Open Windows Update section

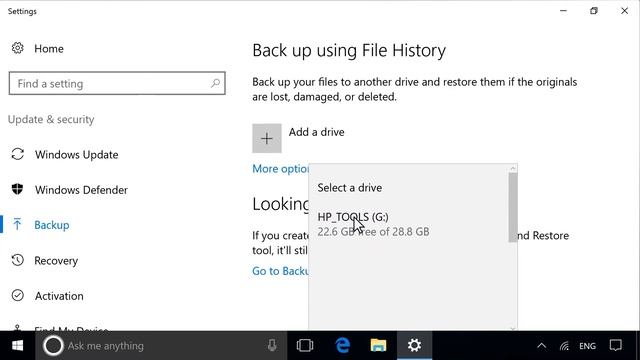76,155
